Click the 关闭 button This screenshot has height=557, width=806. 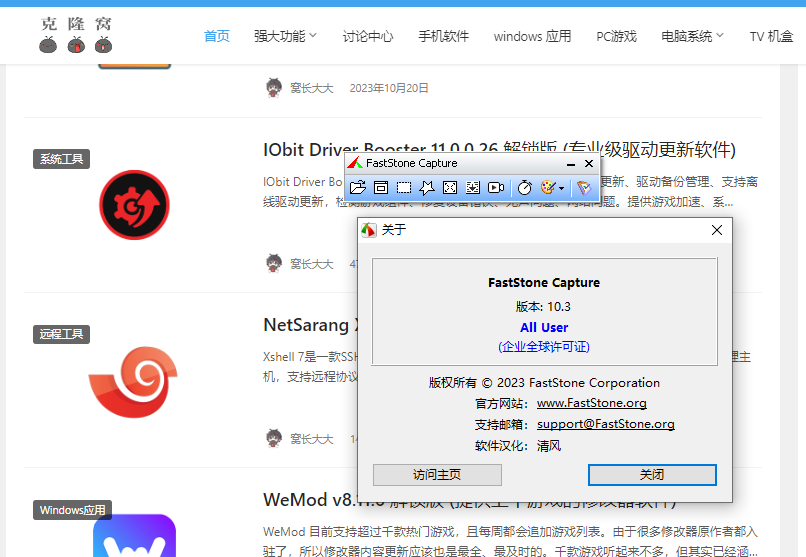(x=652, y=475)
